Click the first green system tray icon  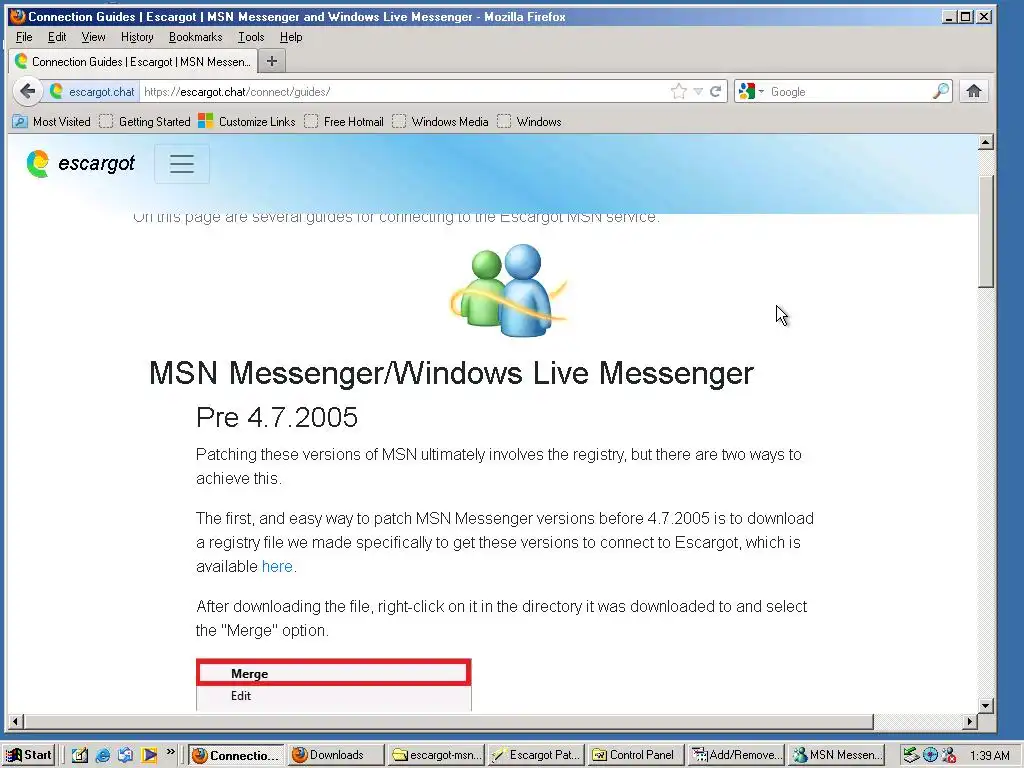tap(911, 756)
